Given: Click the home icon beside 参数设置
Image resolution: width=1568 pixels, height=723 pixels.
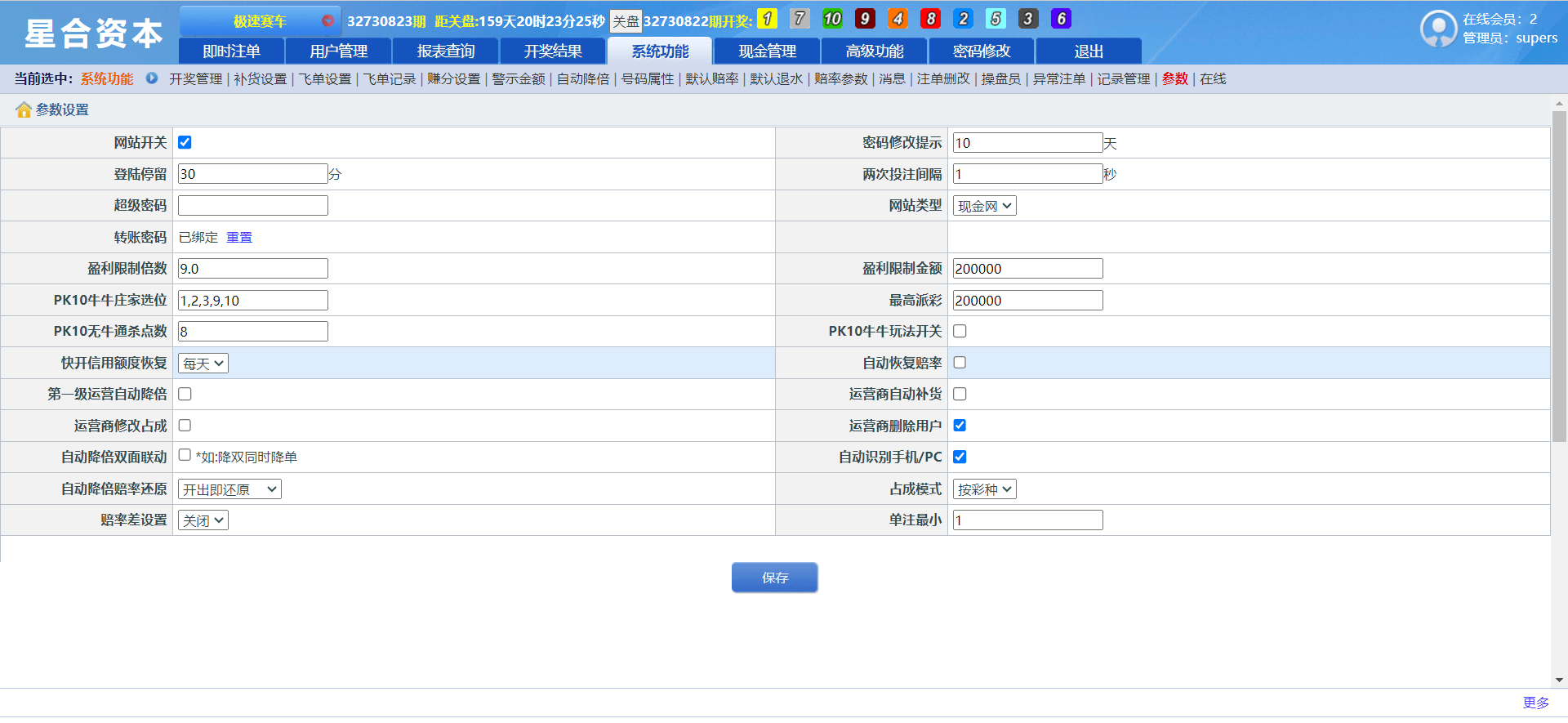Looking at the screenshot, I should (x=24, y=109).
